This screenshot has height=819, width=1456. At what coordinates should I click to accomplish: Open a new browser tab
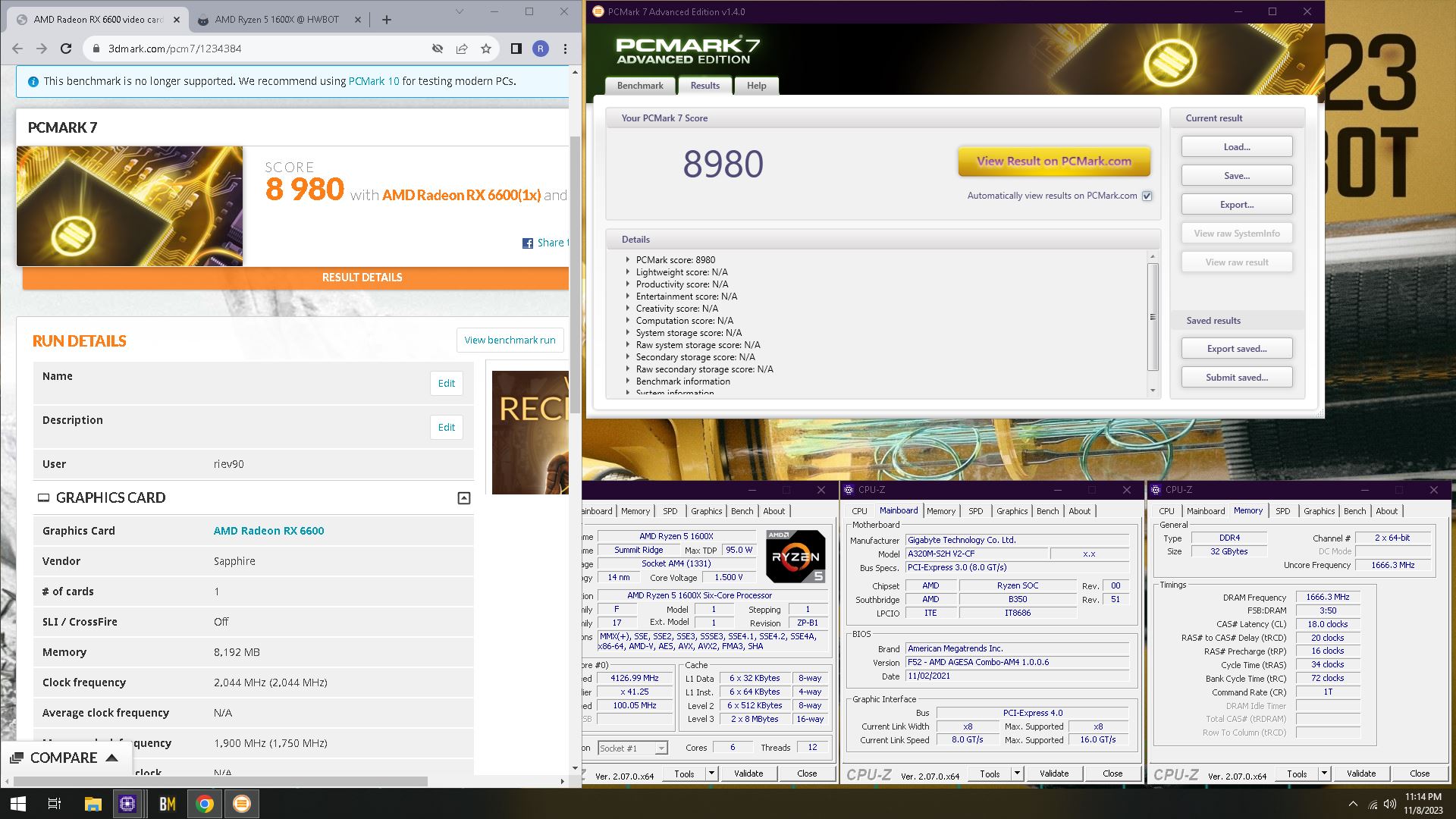coord(387,20)
